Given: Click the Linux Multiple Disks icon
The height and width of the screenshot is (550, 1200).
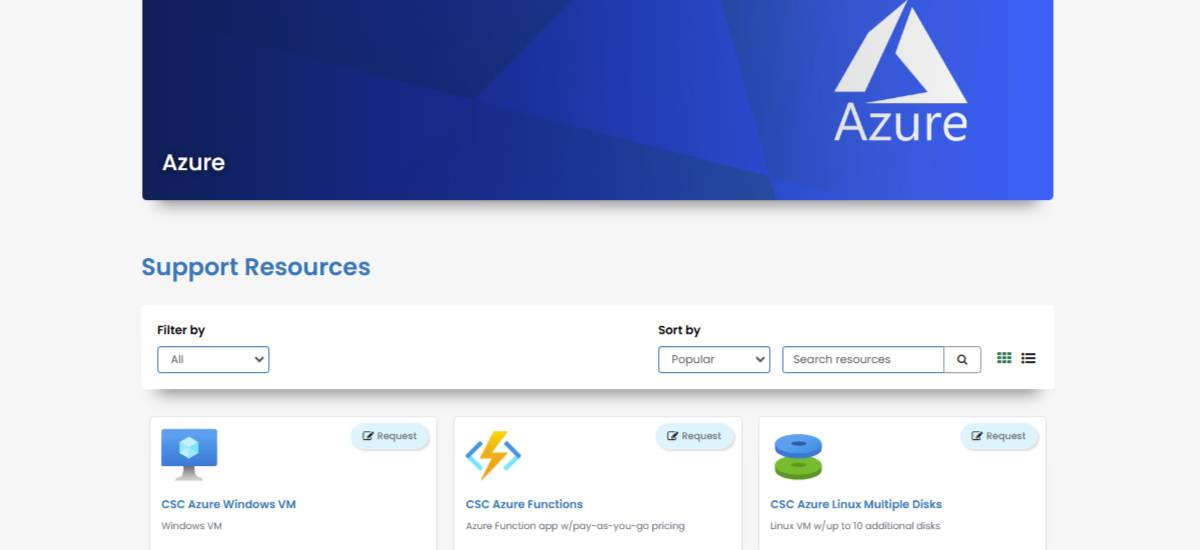Looking at the screenshot, I should click(x=797, y=456).
